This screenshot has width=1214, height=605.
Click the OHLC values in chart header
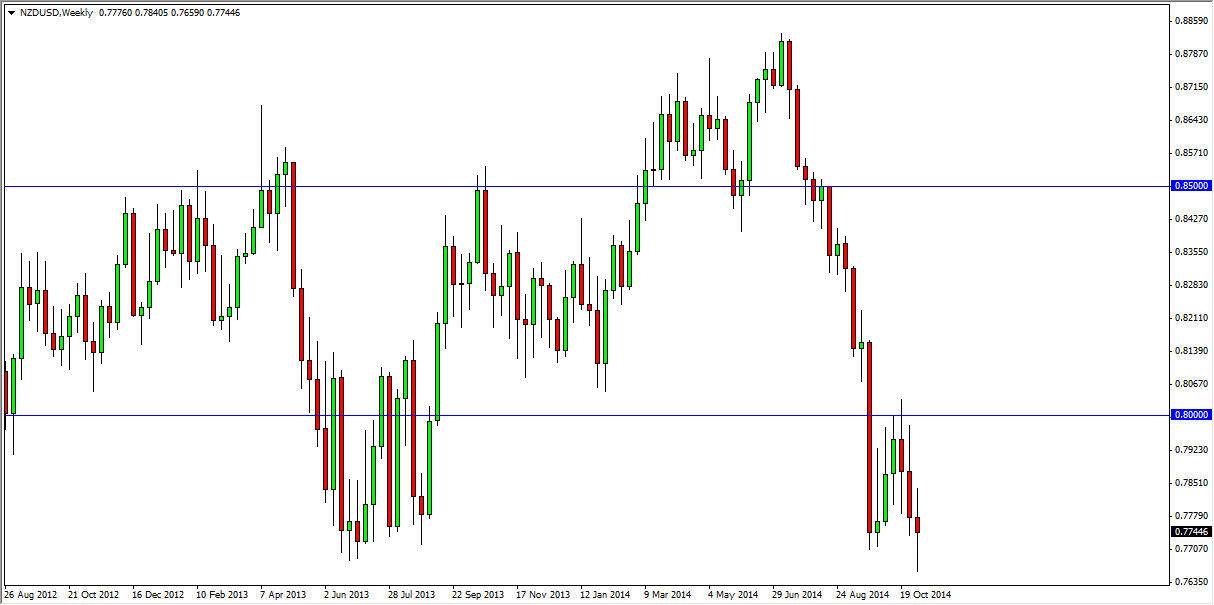tap(168, 12)
